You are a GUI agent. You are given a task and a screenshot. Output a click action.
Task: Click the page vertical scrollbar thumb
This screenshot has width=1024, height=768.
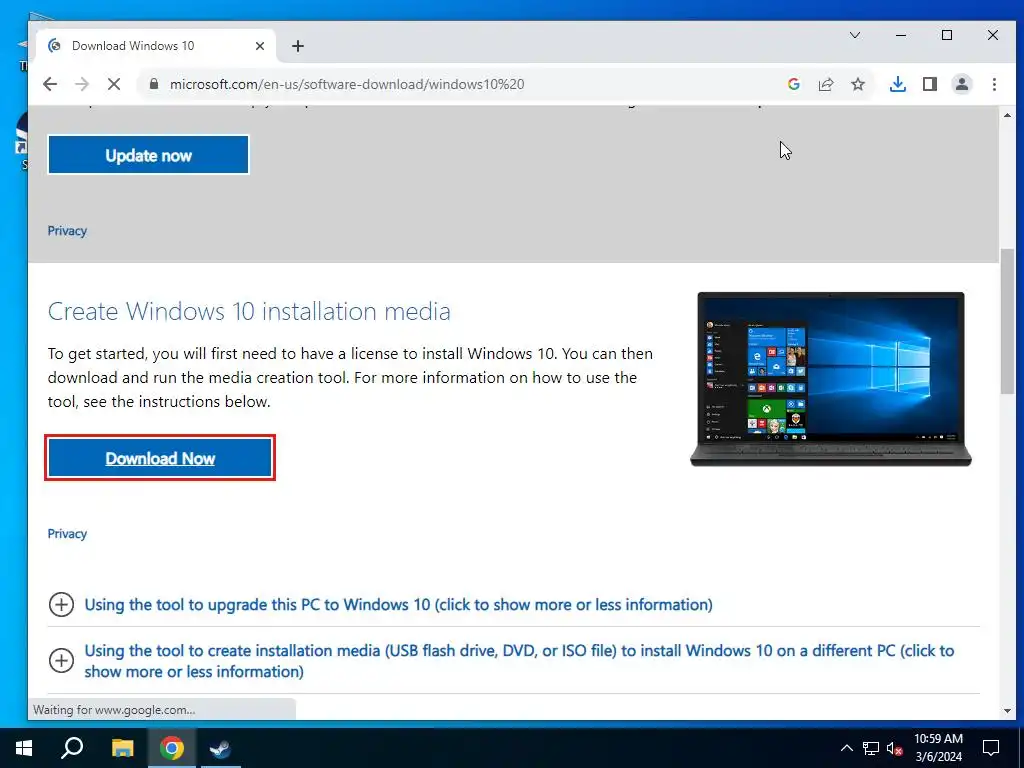click(1007, 320)
